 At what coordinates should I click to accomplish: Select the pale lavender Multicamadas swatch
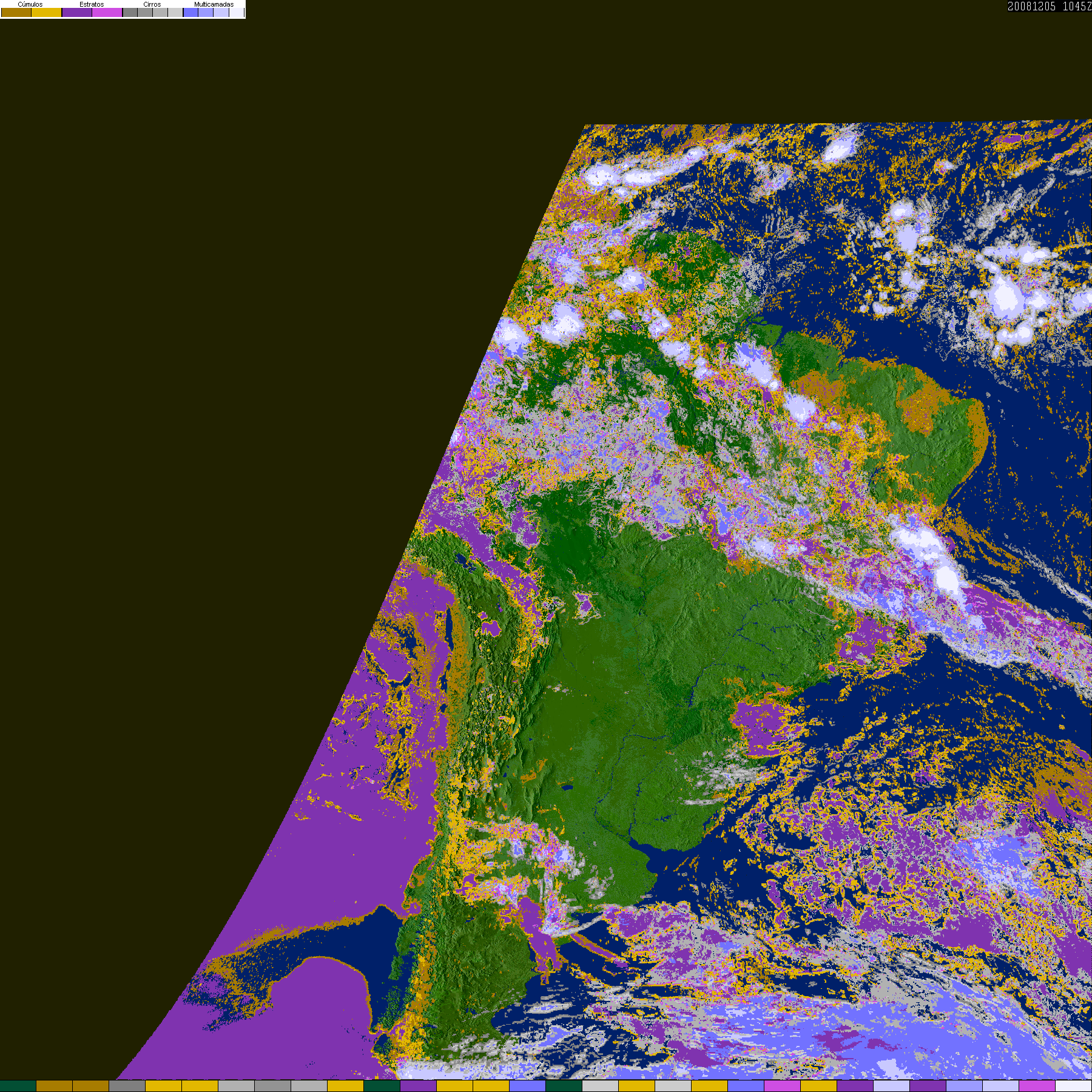pos(221,12)
